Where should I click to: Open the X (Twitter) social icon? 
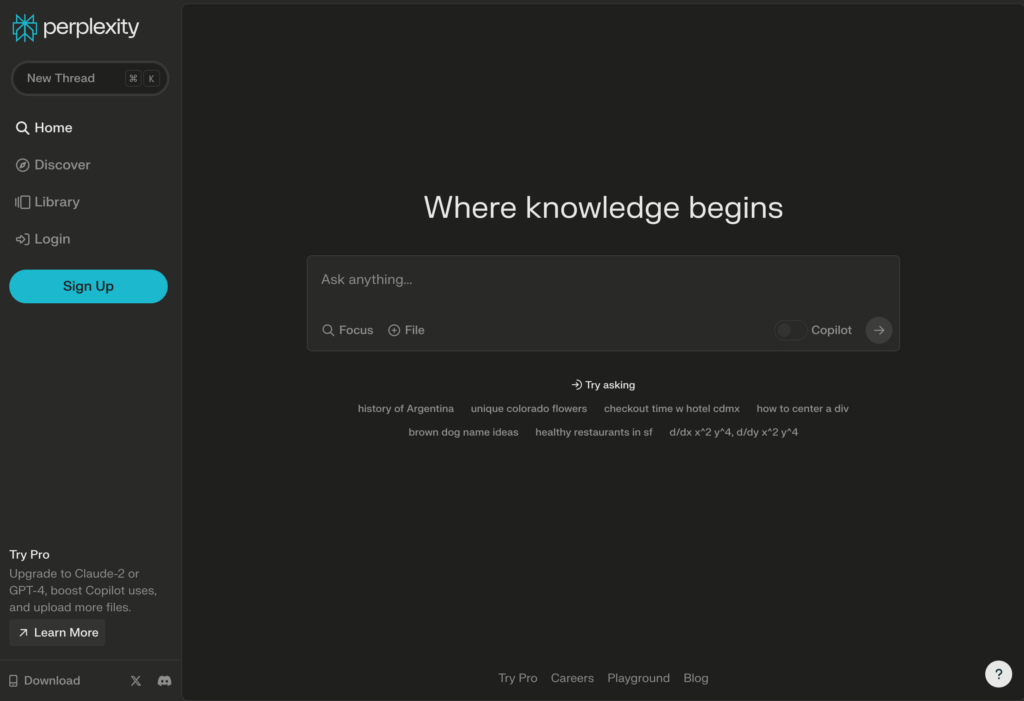(136, 681)
